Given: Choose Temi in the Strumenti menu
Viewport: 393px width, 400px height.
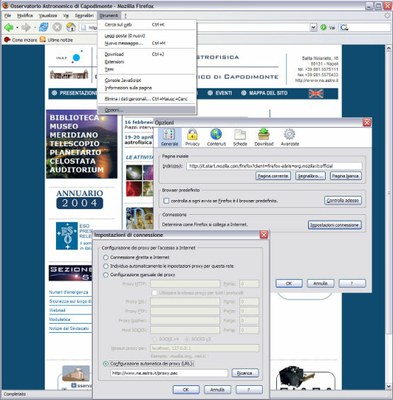Looking at the screenshot, I should (x=147, y=69).
